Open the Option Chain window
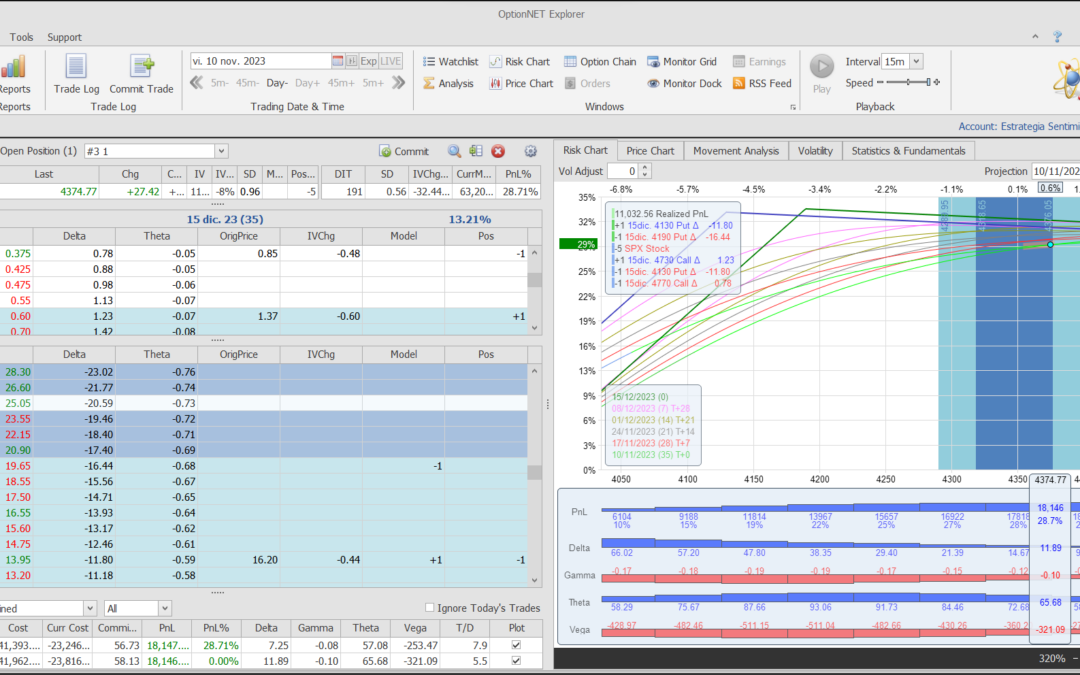Viewport: 1080px width, 675px height. point(600,62)
